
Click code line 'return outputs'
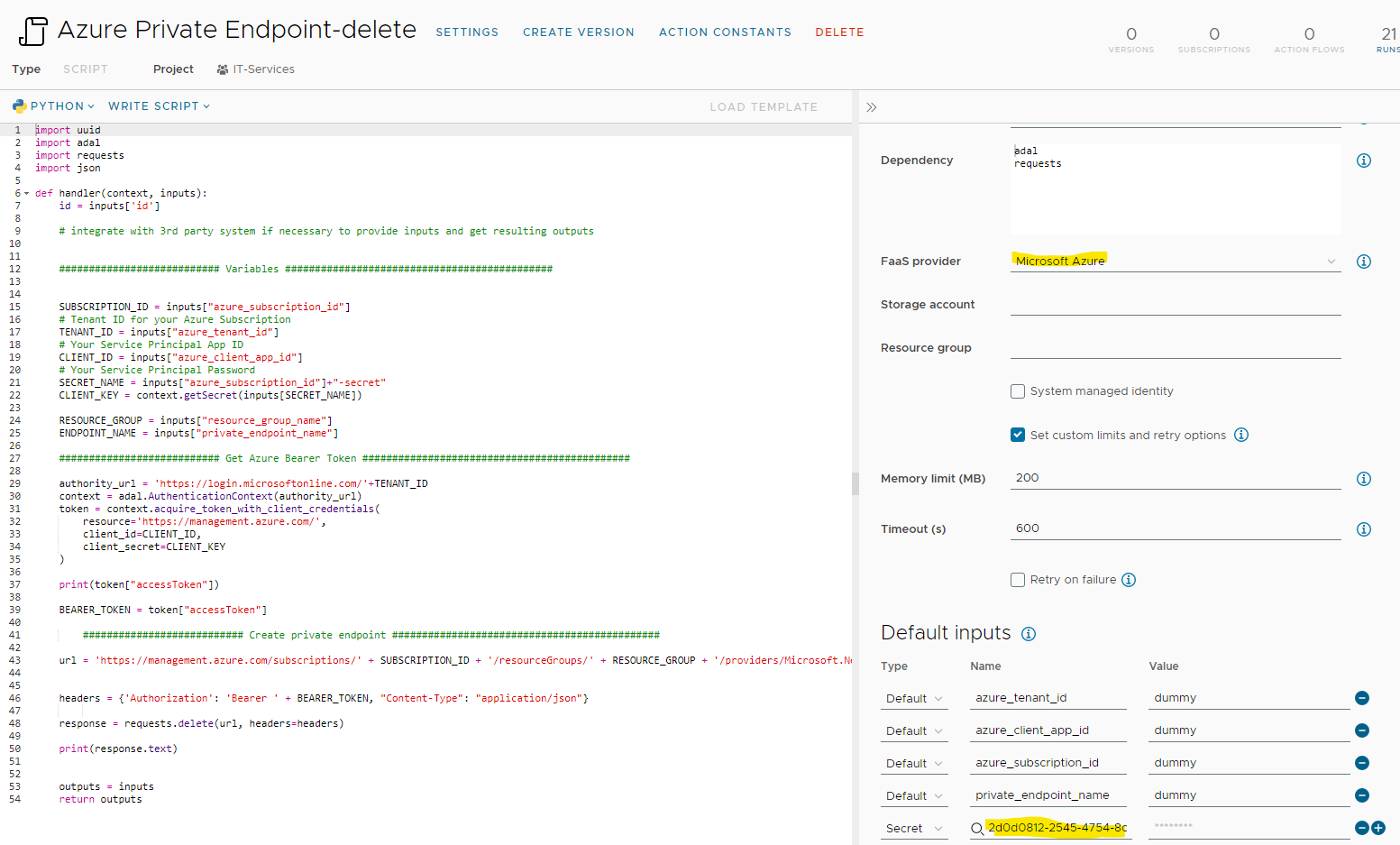point(100,799)
